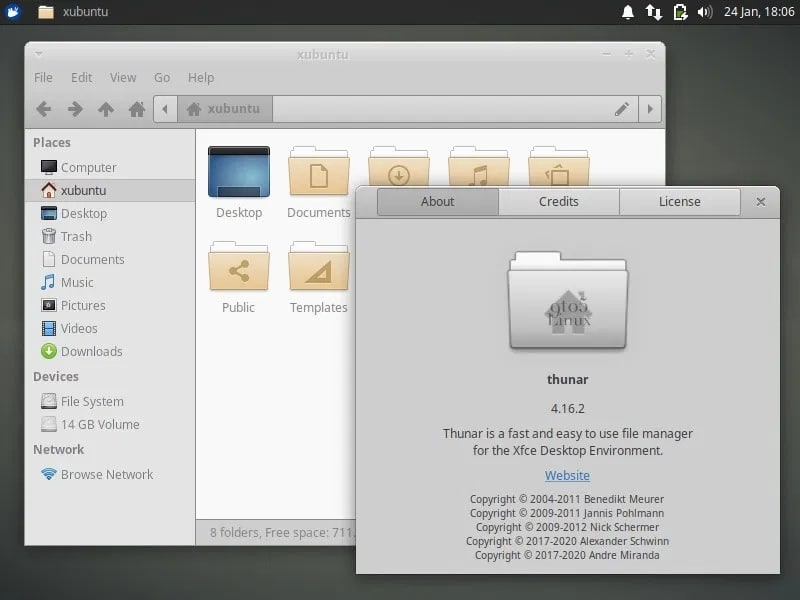
Task: Go back with the toolbar back arrow
Action: click(44, 109)
